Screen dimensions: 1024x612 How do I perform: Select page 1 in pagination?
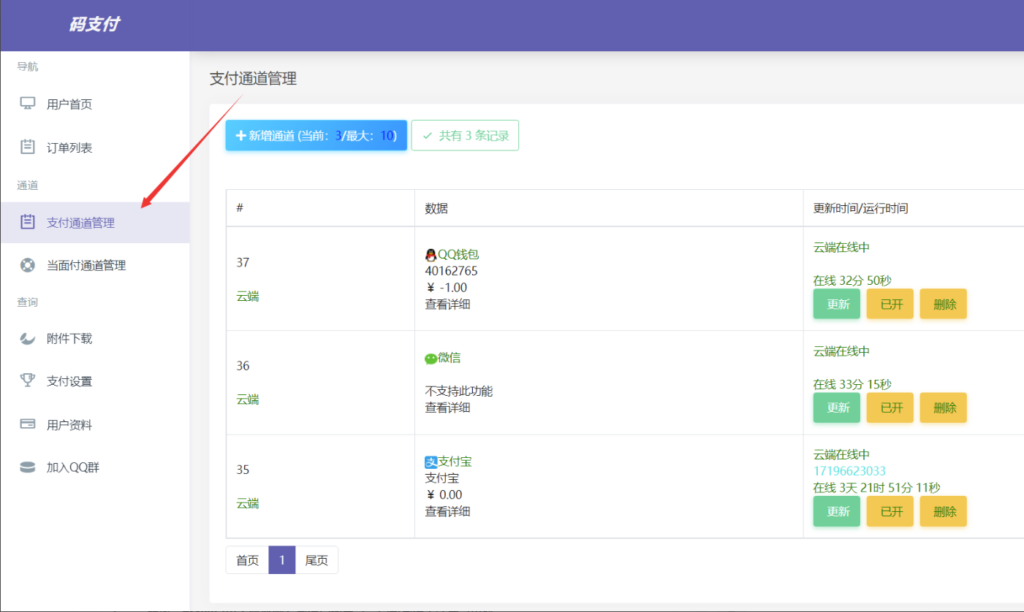(x=282, y=560)
